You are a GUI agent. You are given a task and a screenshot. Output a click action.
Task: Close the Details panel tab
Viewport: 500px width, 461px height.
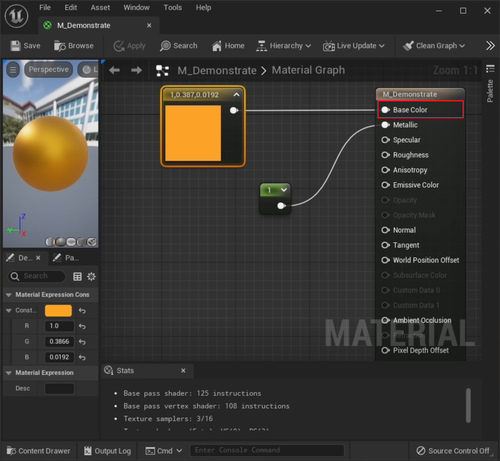(x=38, y=258)
